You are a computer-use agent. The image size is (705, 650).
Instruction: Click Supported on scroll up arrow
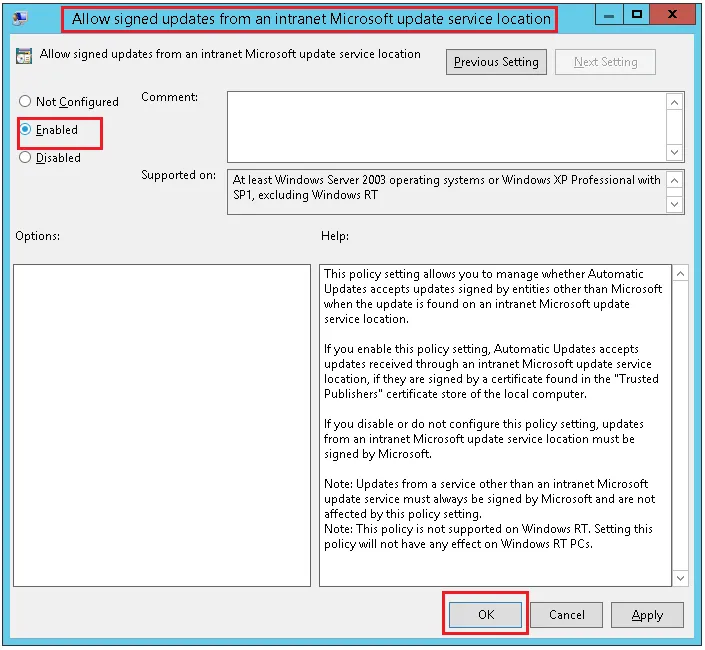[x=674, y=181]
